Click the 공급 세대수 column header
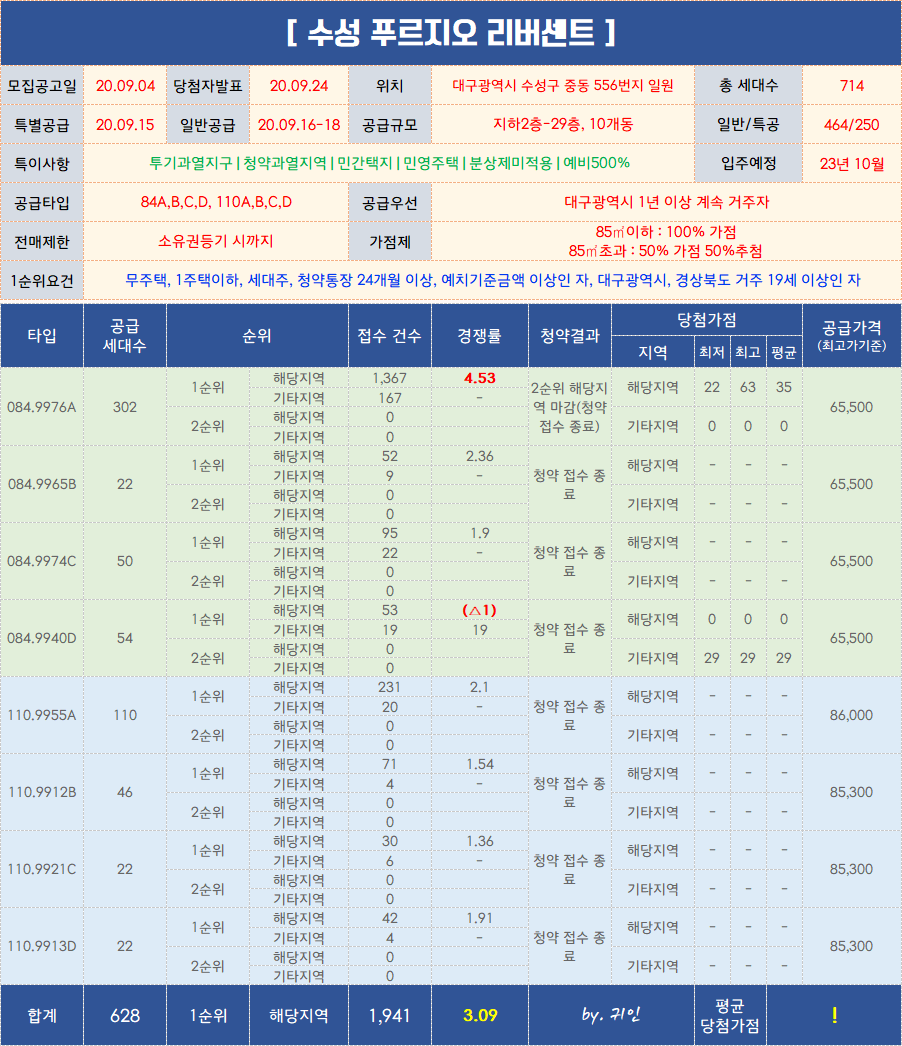The height and width of the screenshot is (1046, 902). [x=125, y=336]
